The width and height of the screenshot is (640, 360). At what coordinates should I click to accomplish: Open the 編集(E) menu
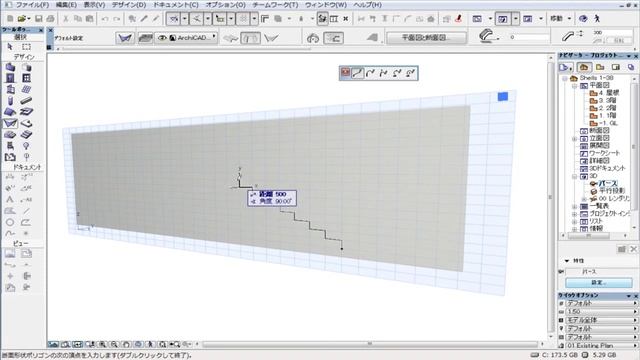[66, 5]
